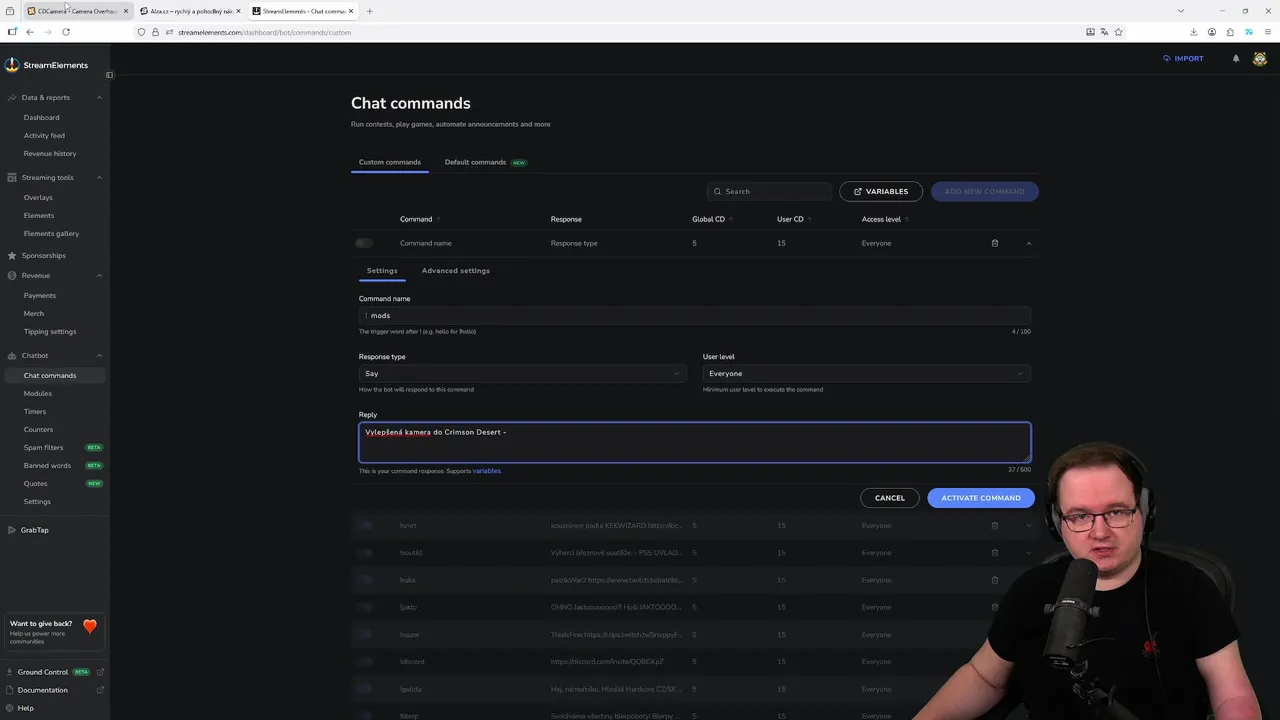This screenshot has height=720, width=1280.
Task: Click trash icon on the !smrt row
Action: pyautogui.click(x=995, y=525)
